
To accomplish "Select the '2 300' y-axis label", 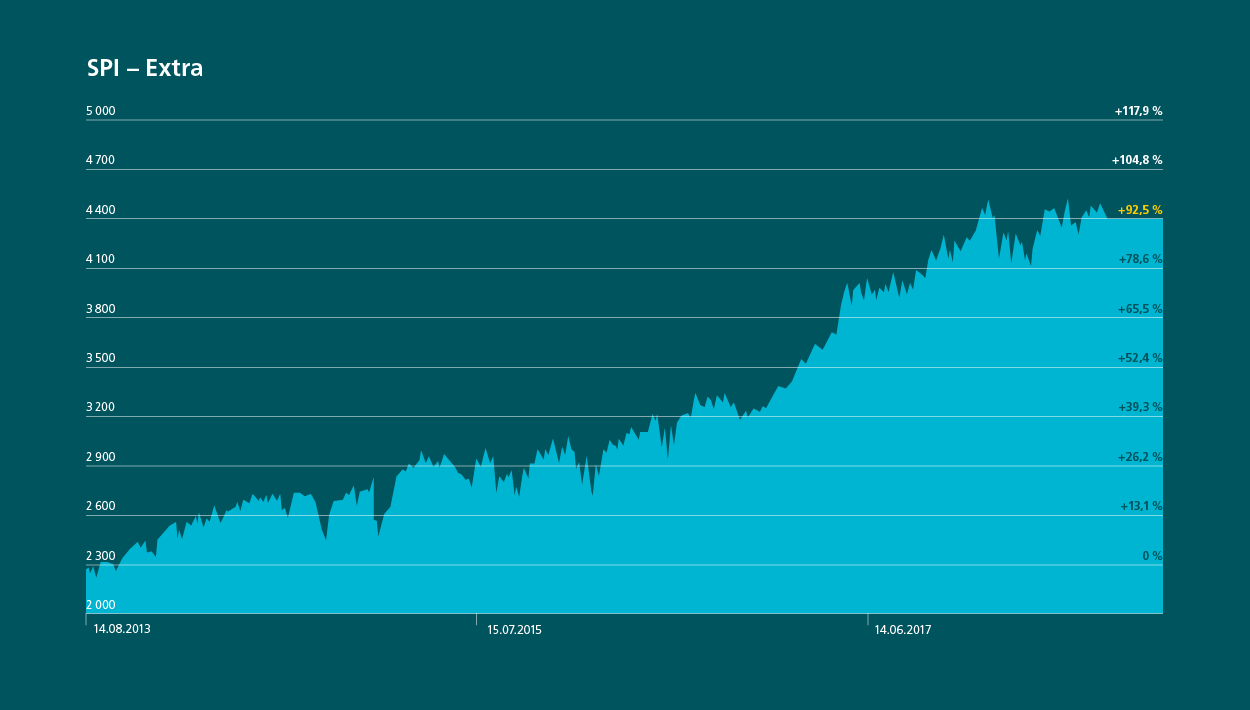I will [101, 556].
